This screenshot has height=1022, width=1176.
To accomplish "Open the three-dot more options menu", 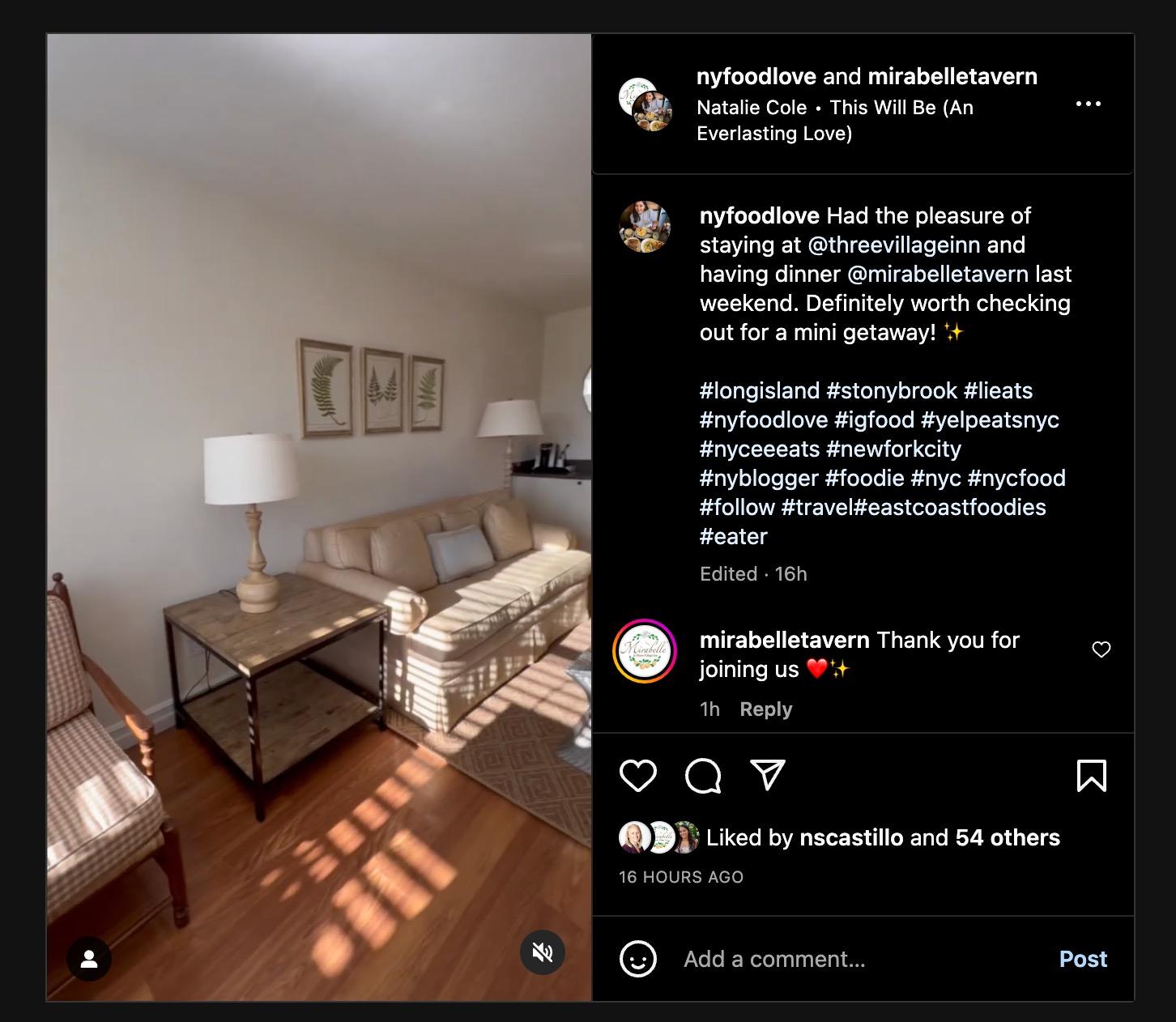I will pos(1088,104).
